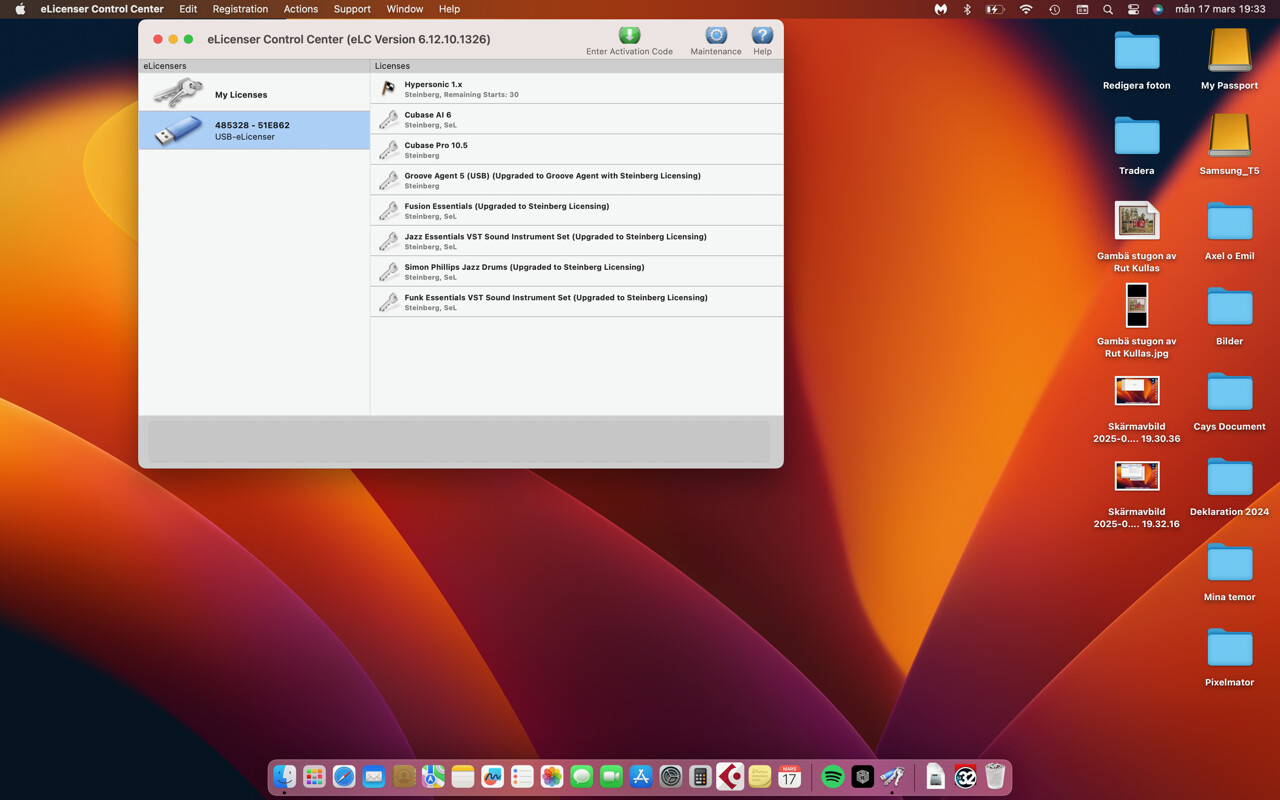
Task: Open Safari from the Dock
Action: tap(344, 776)
